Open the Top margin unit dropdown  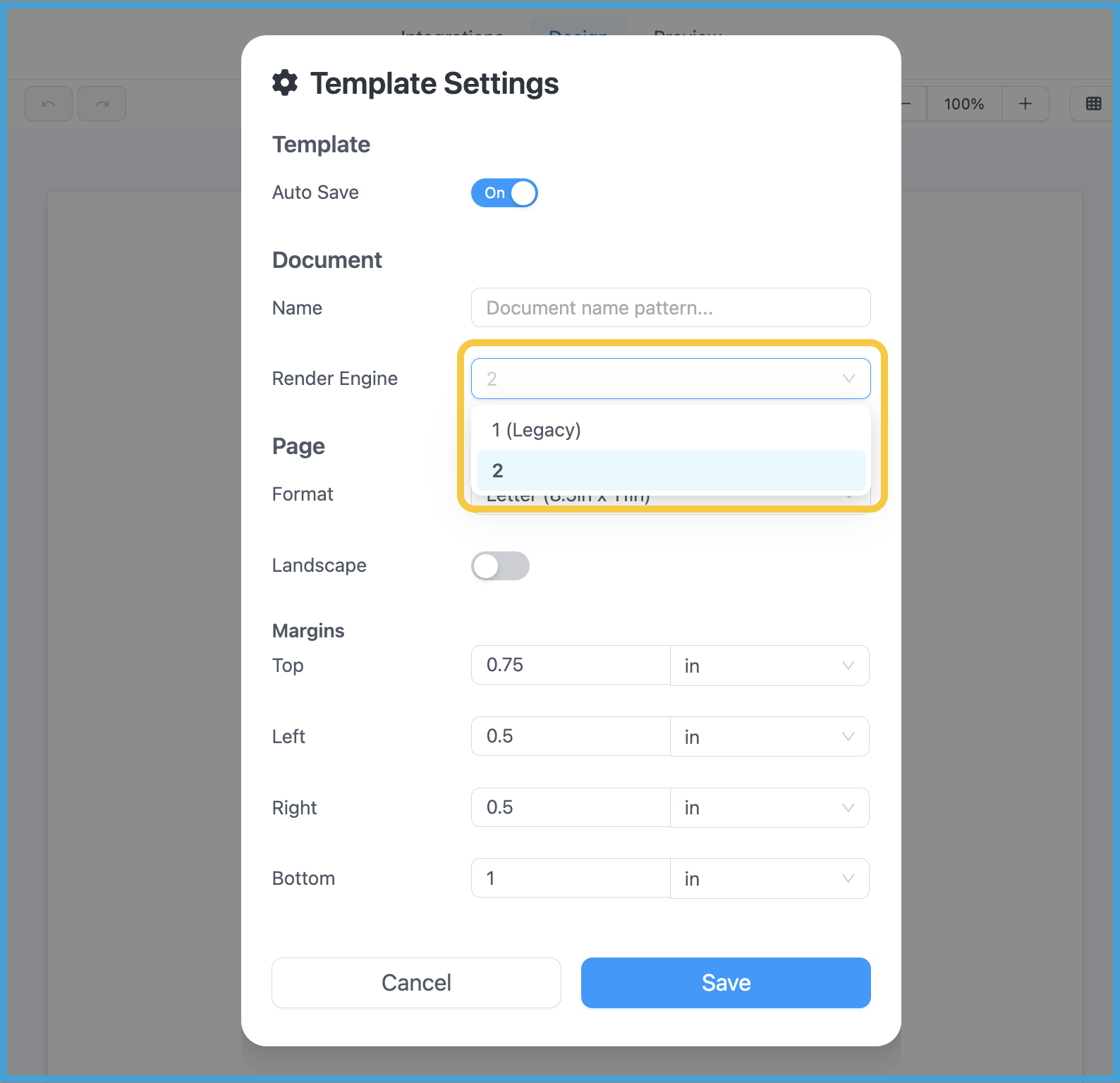pyautogui.click(x=769, y=666)
